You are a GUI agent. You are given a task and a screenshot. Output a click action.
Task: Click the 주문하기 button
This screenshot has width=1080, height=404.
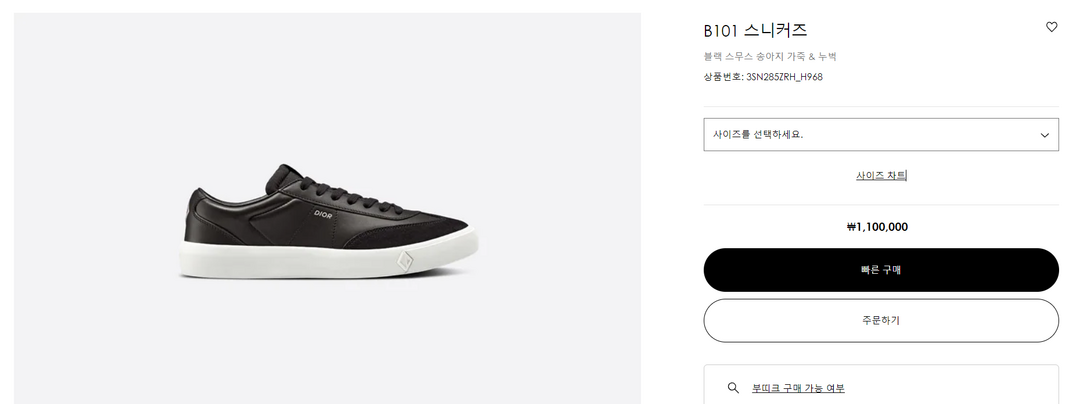(x=881, y=321)
